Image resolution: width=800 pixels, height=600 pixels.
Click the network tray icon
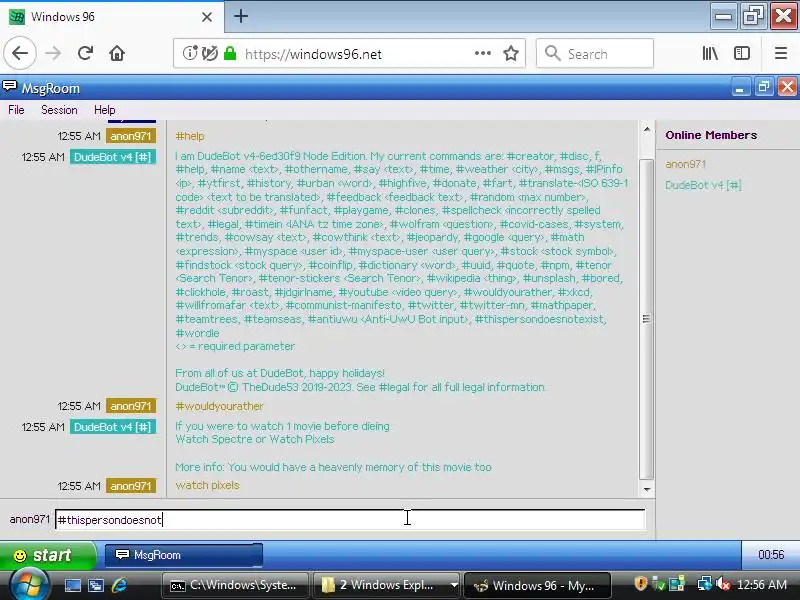point(705,584)
